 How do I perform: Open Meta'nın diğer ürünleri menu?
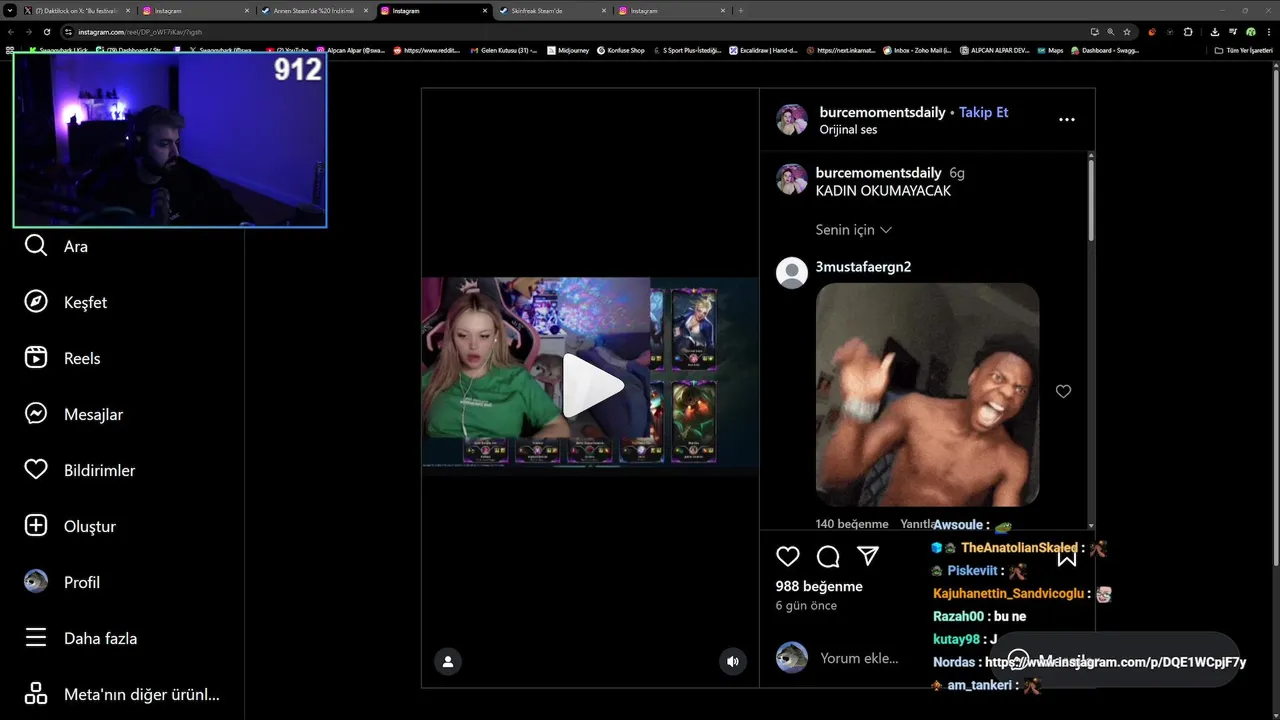pyautogui.click(x=122, y=694)
